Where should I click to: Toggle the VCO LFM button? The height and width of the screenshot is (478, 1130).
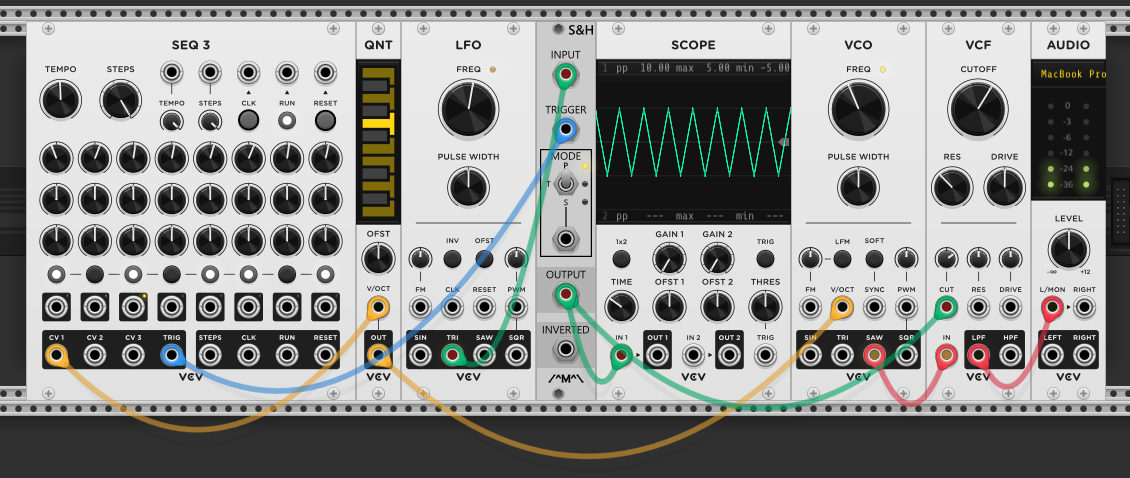click(842, 259)
